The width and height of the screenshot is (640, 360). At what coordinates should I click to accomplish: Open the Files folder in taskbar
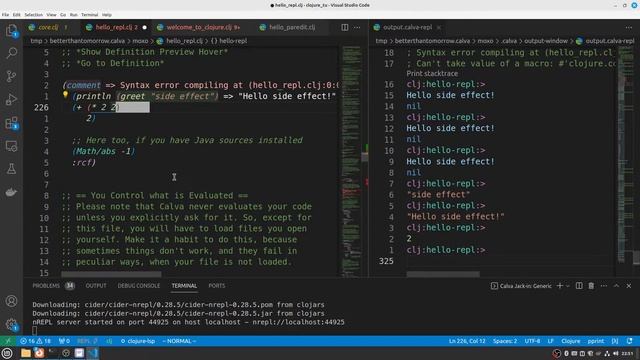[26, 353]
